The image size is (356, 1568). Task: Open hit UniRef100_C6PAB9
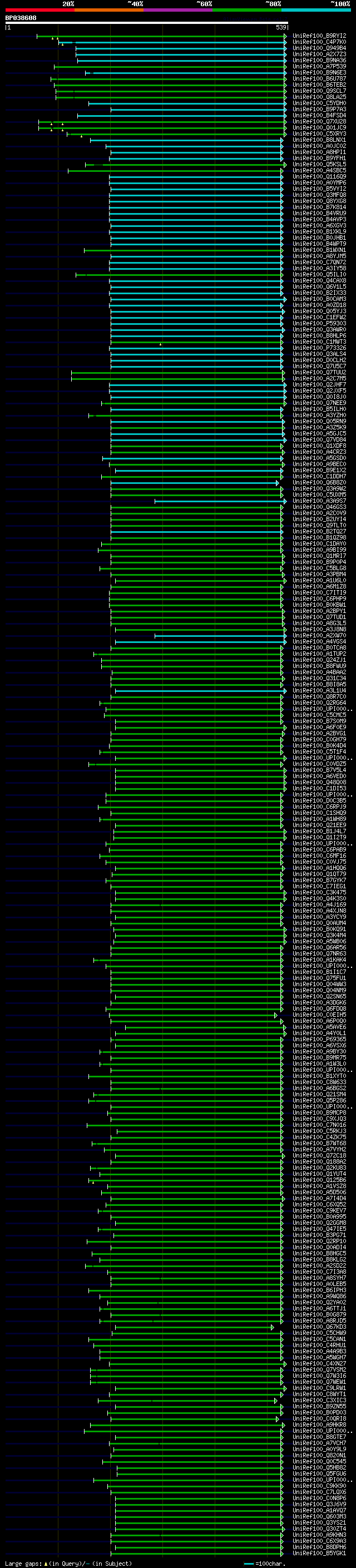tap(319, 849)
